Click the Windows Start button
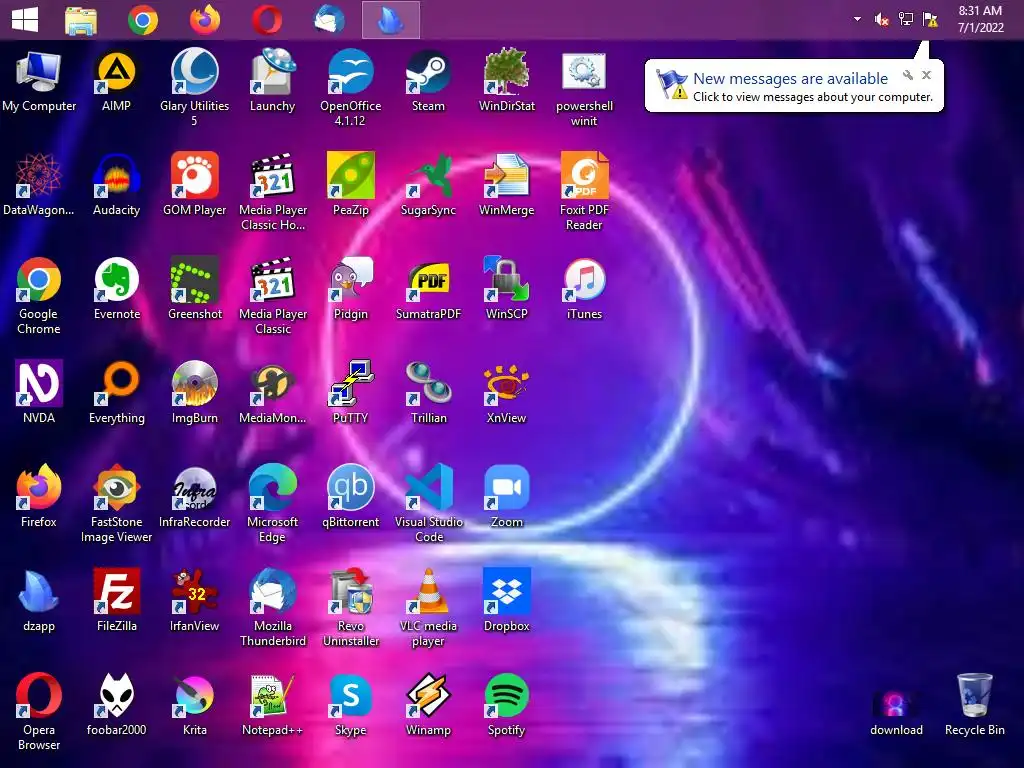 click(25, 20)
